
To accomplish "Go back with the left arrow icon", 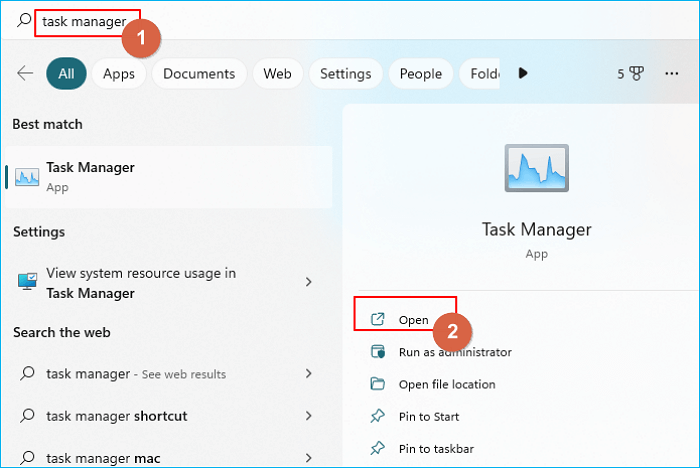I will tap(25, 73).
